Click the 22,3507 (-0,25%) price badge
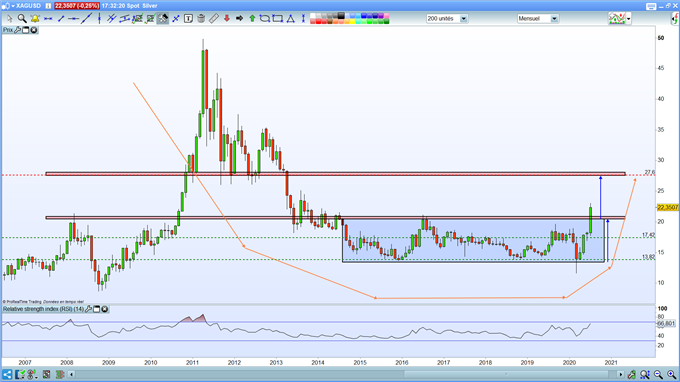 pos(77,6)
